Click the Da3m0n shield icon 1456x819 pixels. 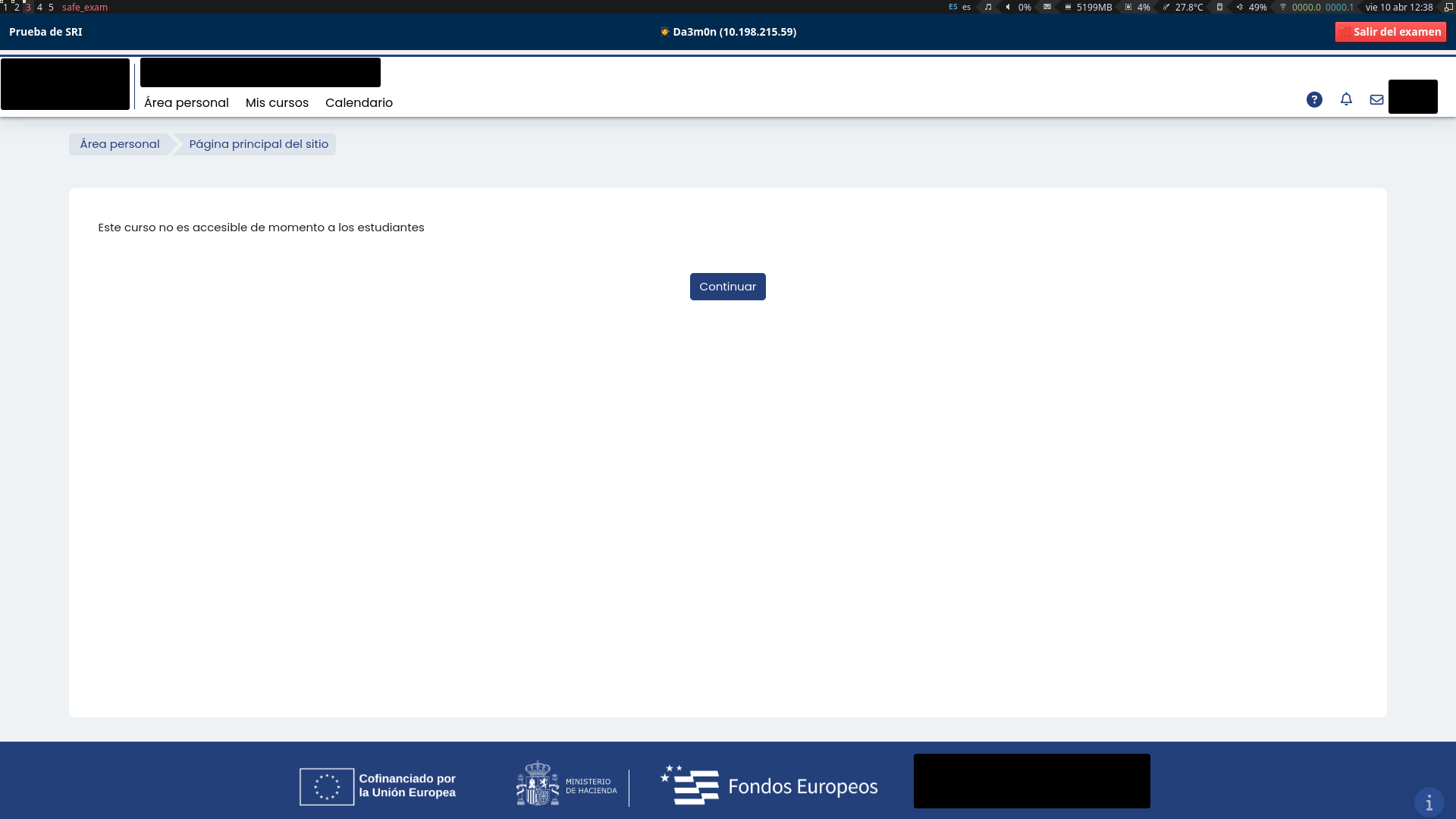click(664, 32)
